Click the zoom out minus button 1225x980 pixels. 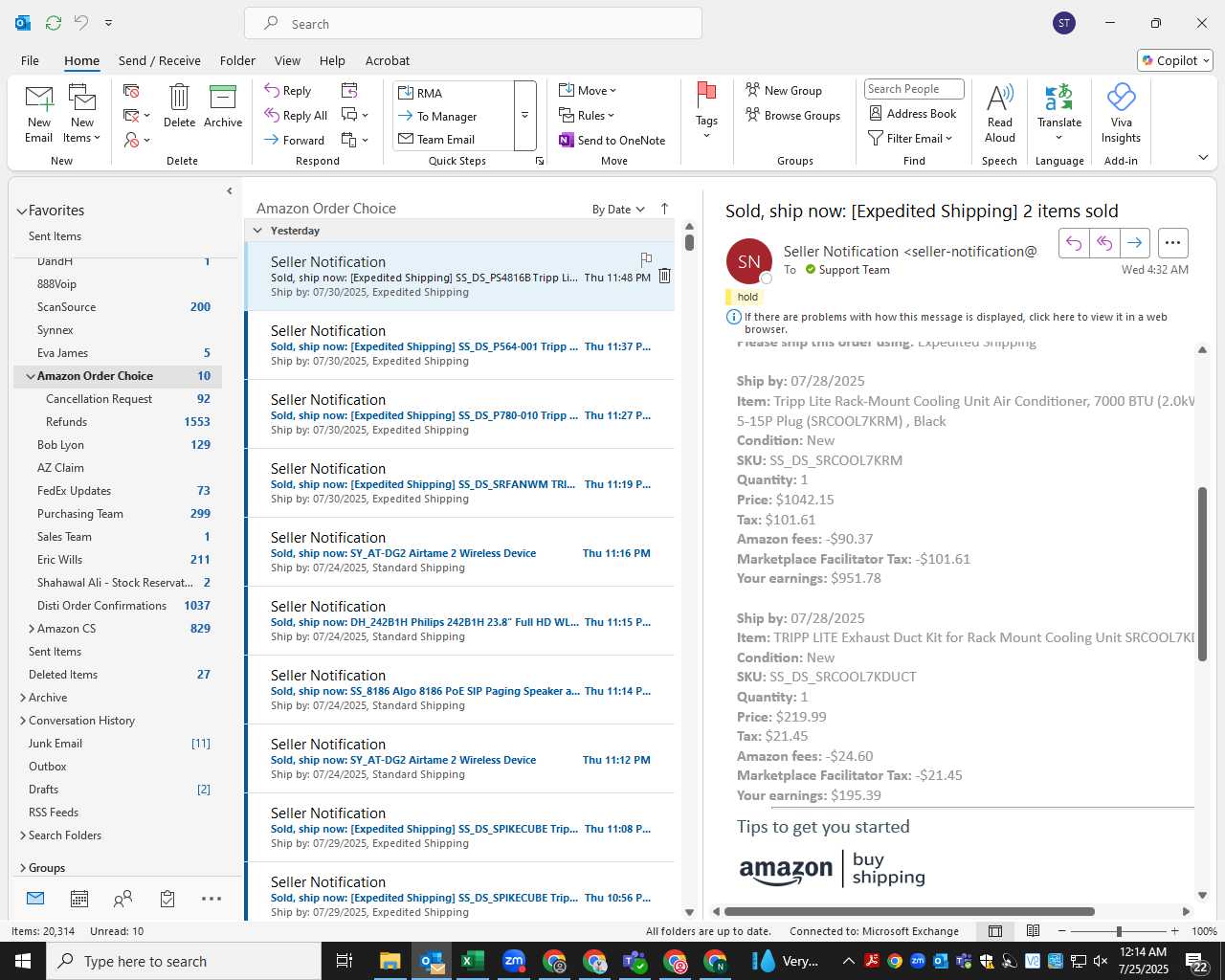click(x=1061, y=931)
